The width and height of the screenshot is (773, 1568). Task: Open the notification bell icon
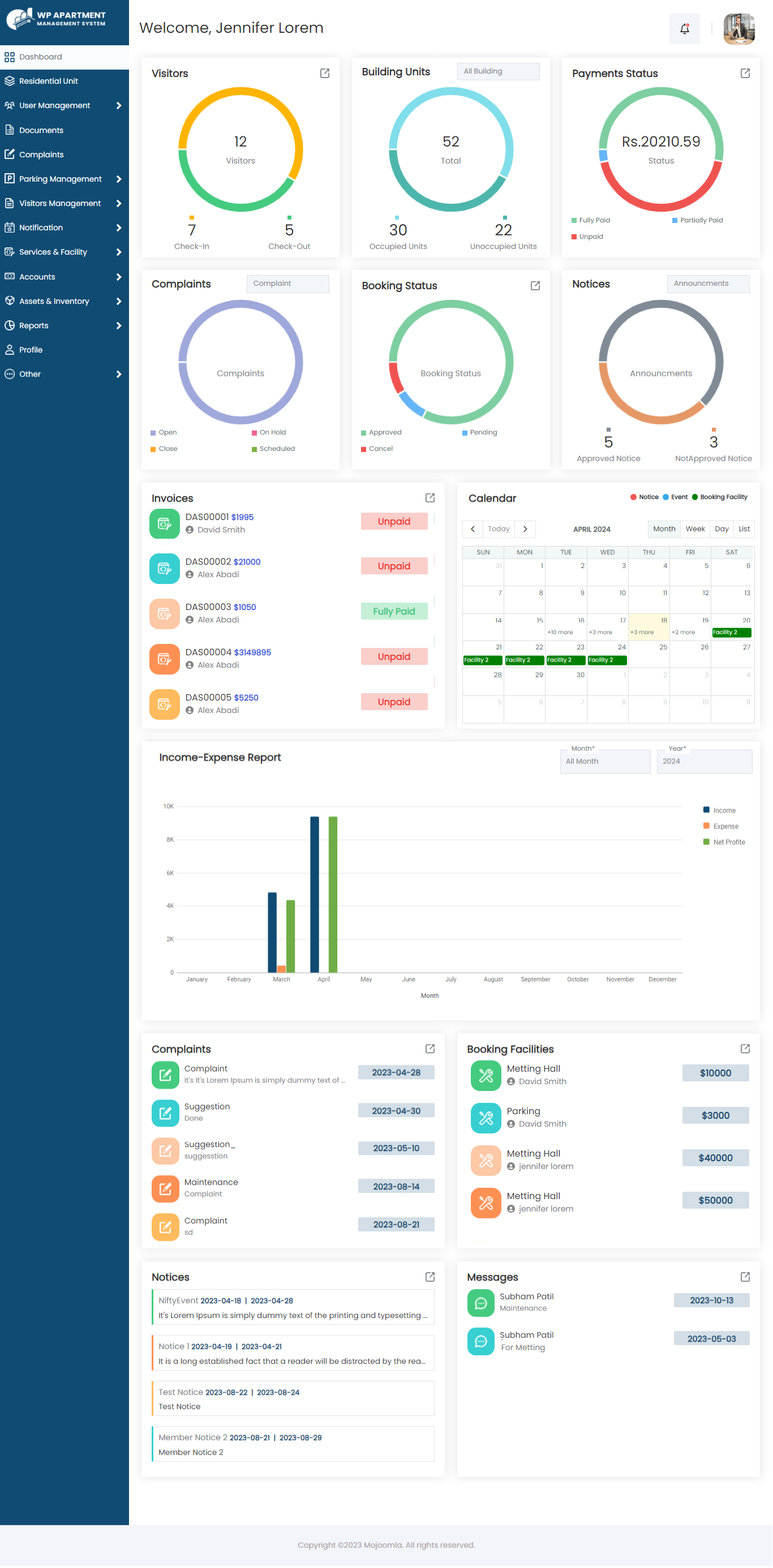pyautogui.click(x=684, y=28)
